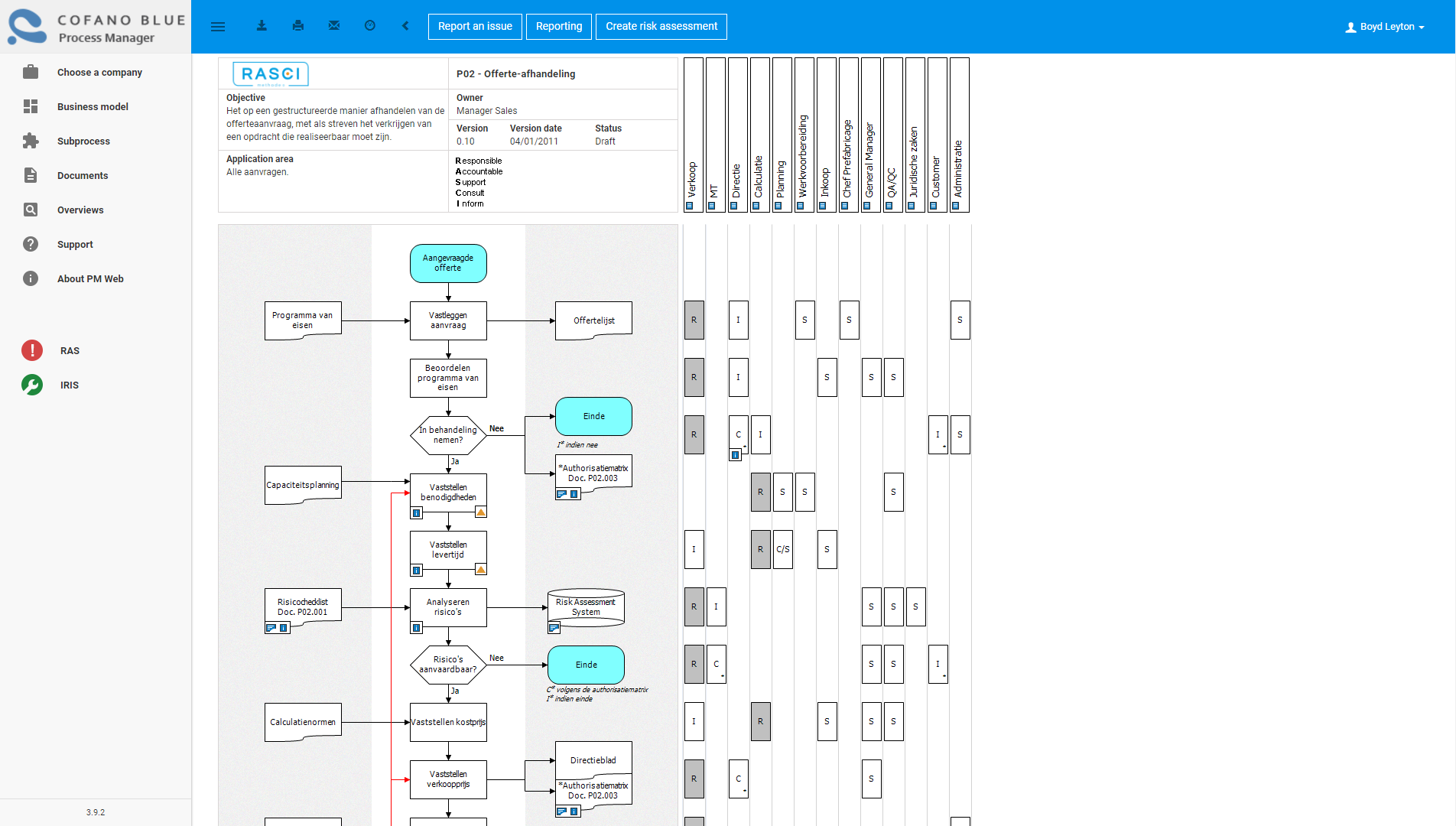Select the "Risico's aanvaardbaar?" decision diamond
1456x826 pixels.
pyautogui.click(x=448, y=665)
